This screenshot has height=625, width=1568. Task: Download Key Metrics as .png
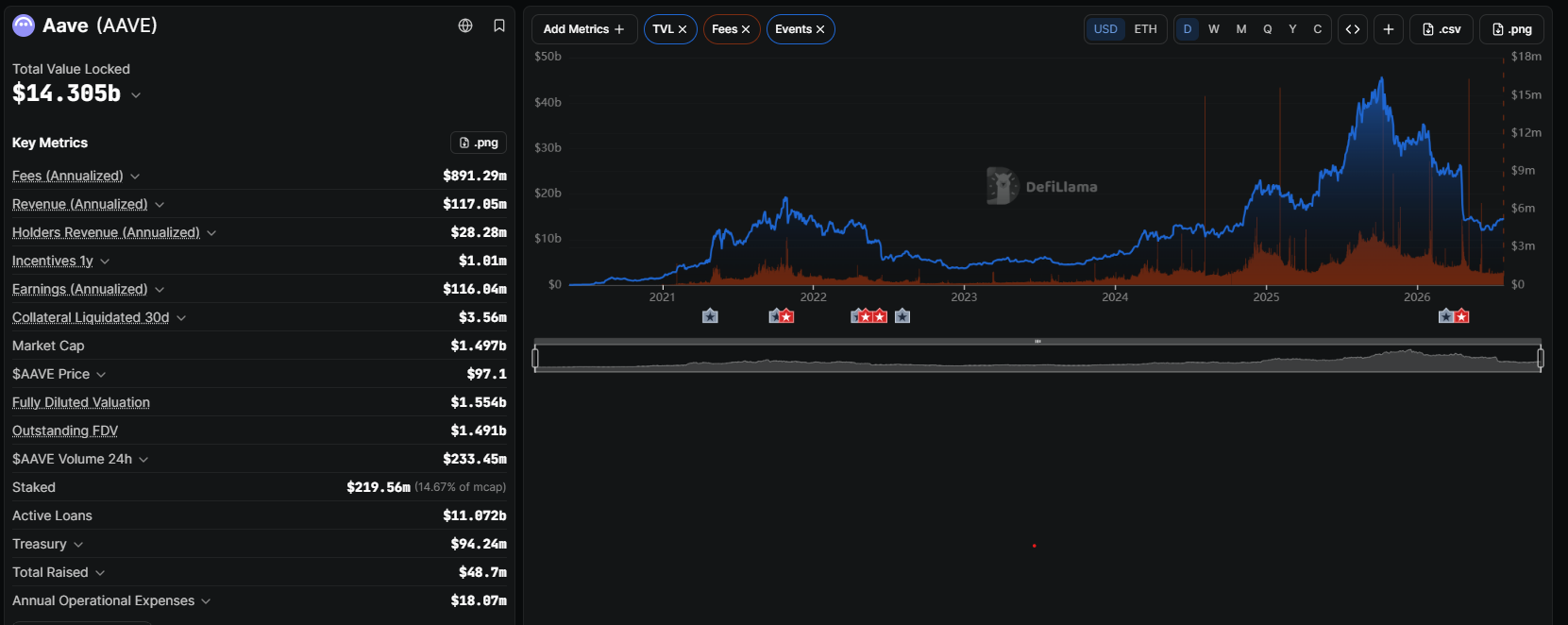point(479,143)
